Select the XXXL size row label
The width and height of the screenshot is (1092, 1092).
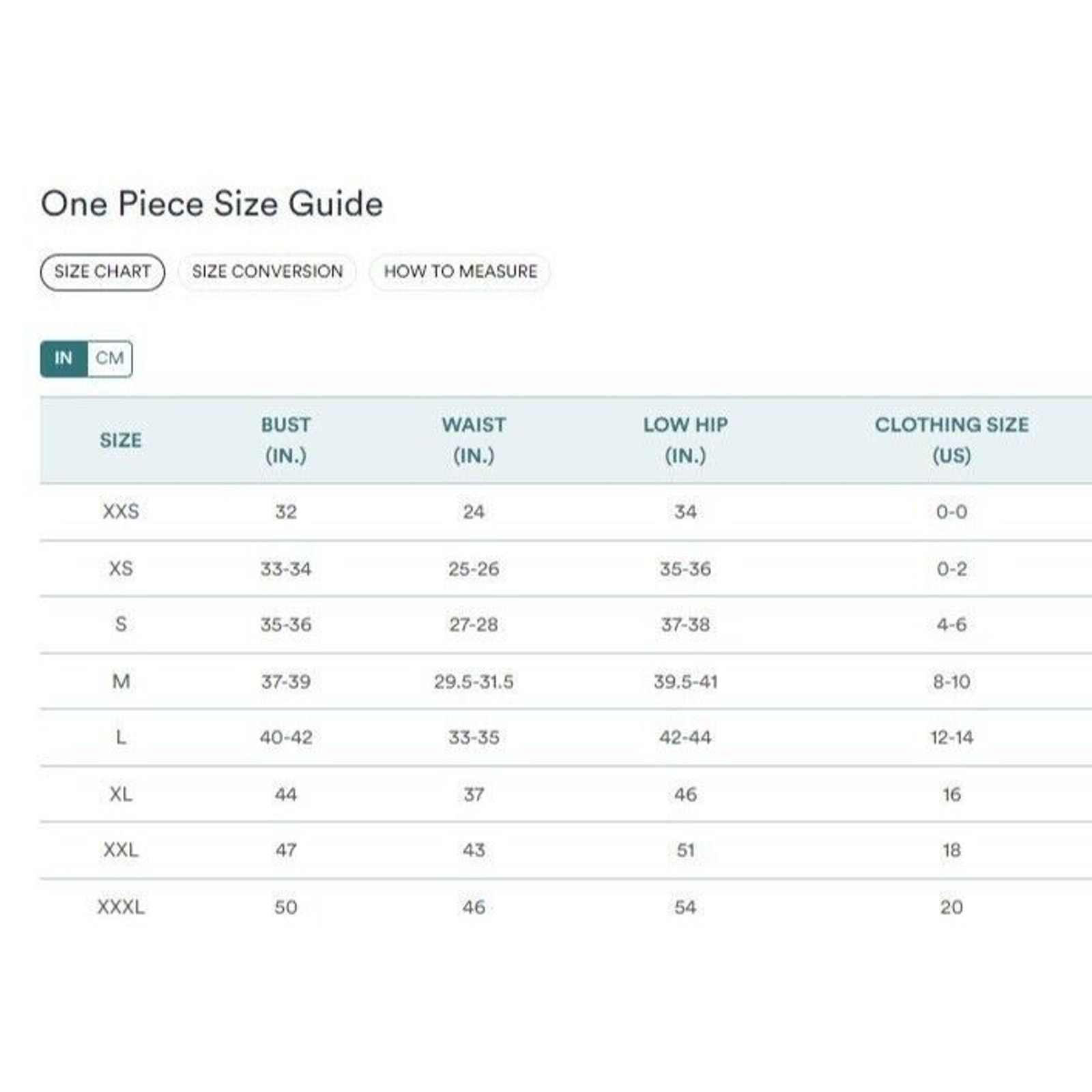click(x=121, y=907)
